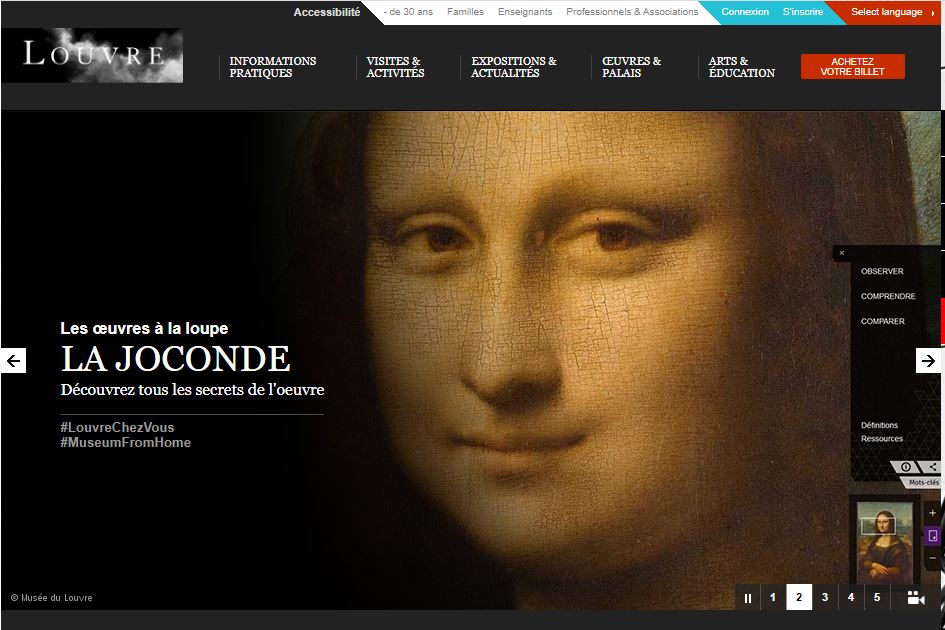Pause the slideshow carousel
945x630 pixels.
(x=747, y=598)
